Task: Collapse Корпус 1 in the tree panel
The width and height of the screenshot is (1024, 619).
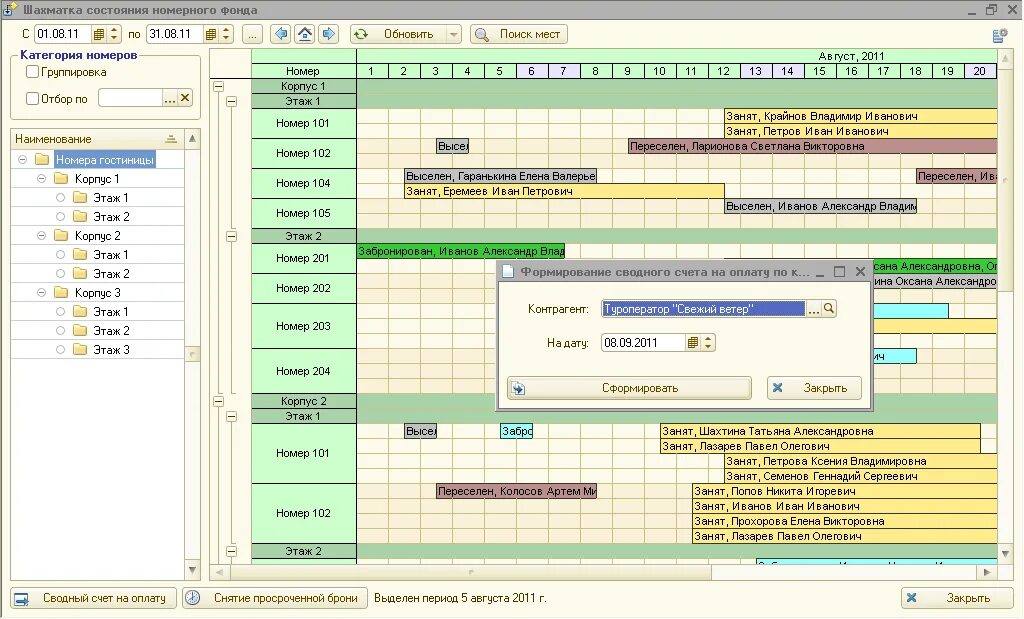Action: pyautogui.click(x=41, y=178)
